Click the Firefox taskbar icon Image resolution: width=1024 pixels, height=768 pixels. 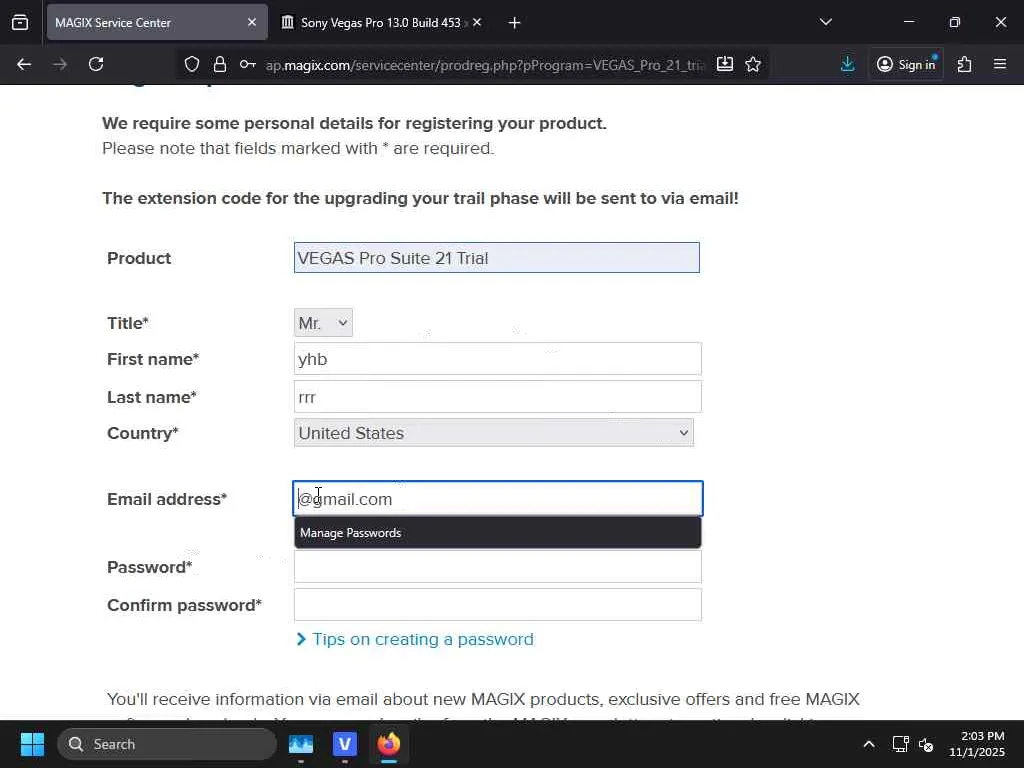(x=389, y=744)
